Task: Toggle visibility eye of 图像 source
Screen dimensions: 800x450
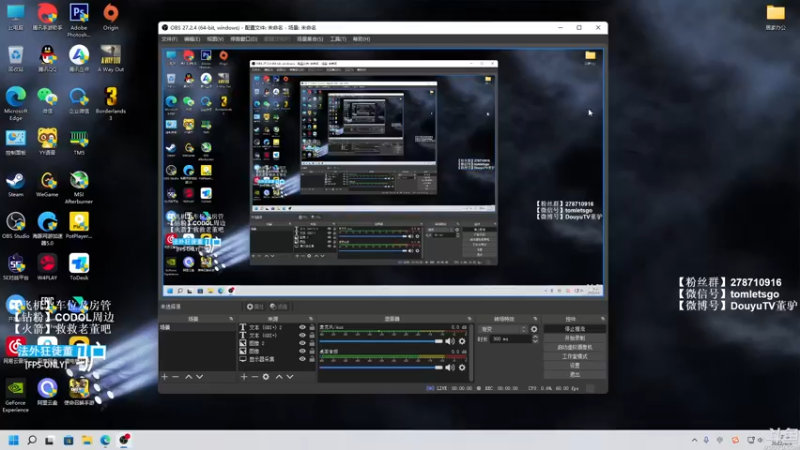Action: [302, 351]
